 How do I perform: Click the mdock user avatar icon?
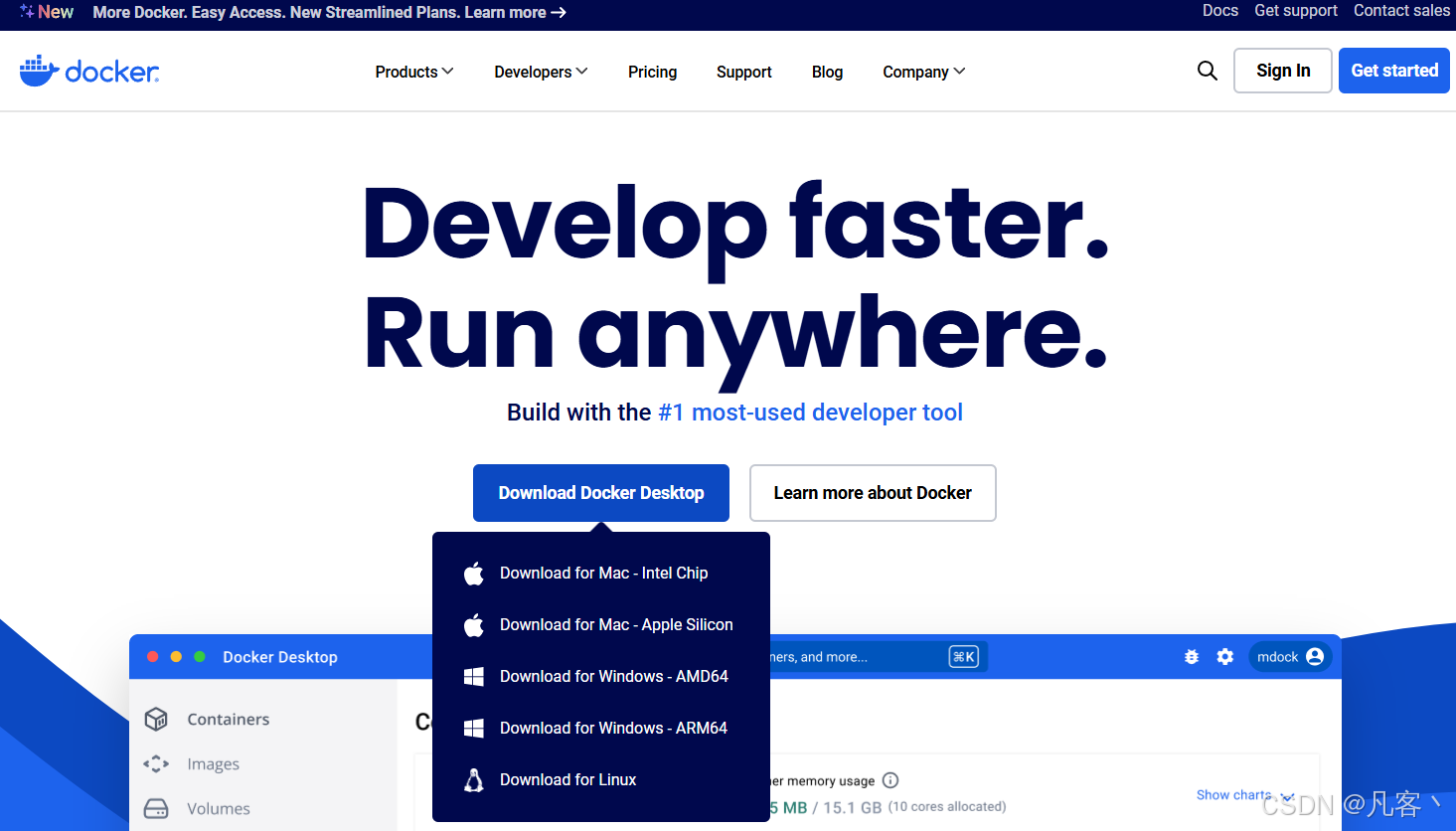[x=1315, y=656]
